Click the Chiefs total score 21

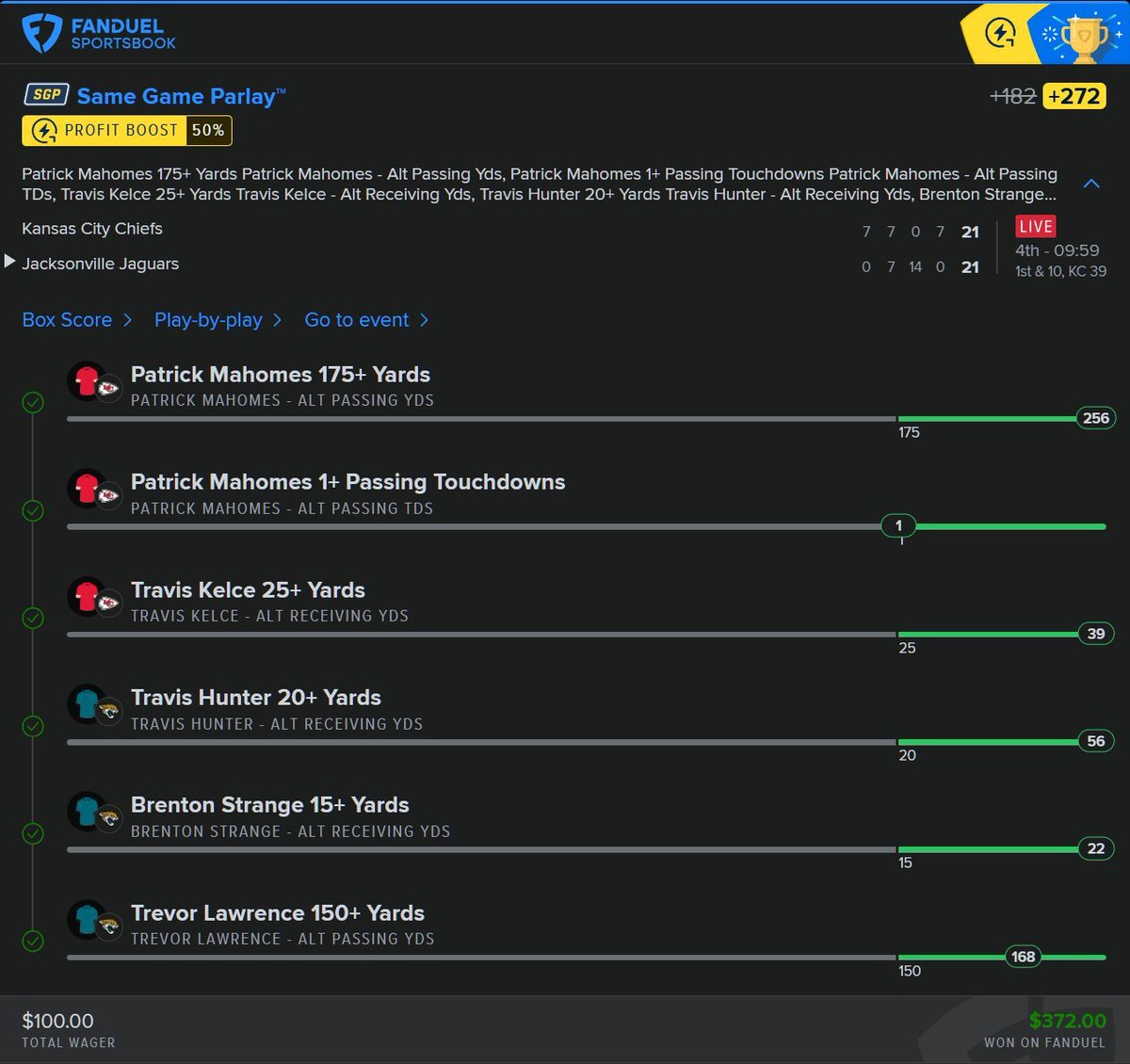970,232
